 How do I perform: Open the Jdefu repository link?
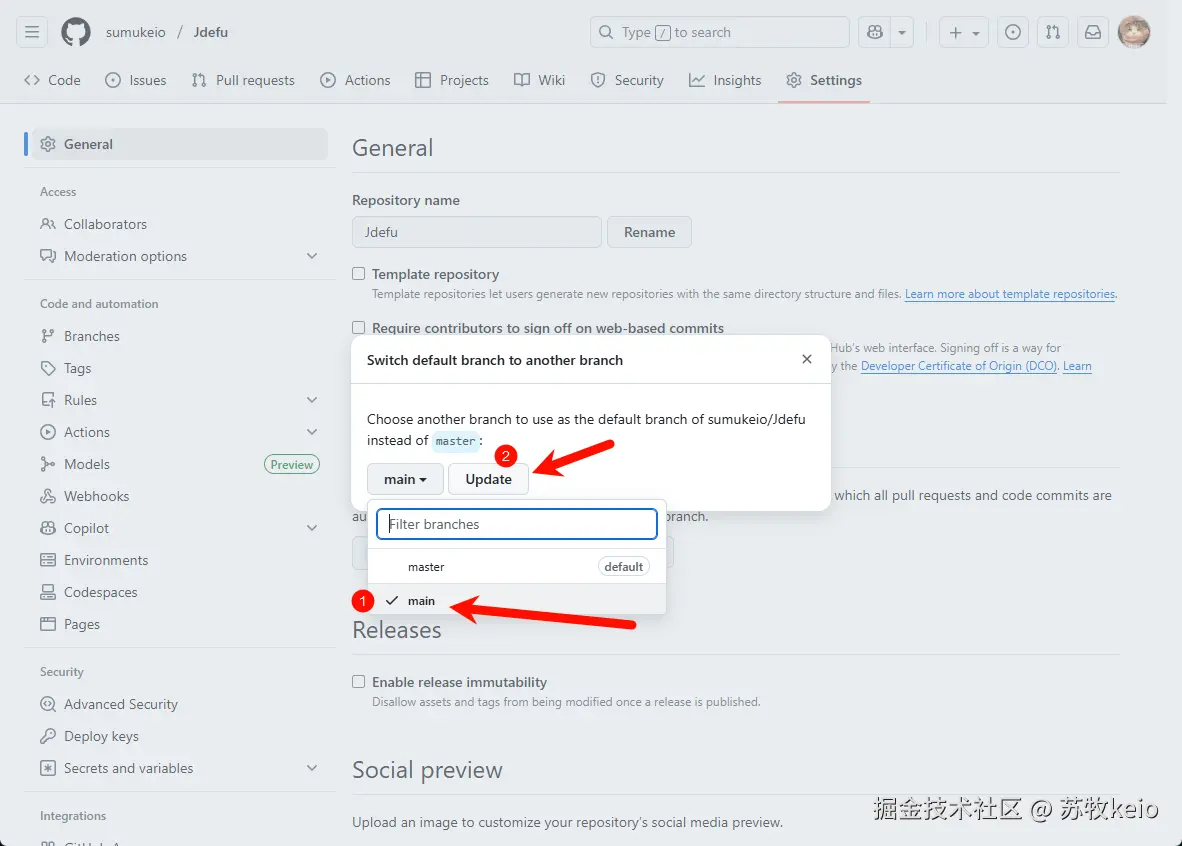(x=210, y=32)
